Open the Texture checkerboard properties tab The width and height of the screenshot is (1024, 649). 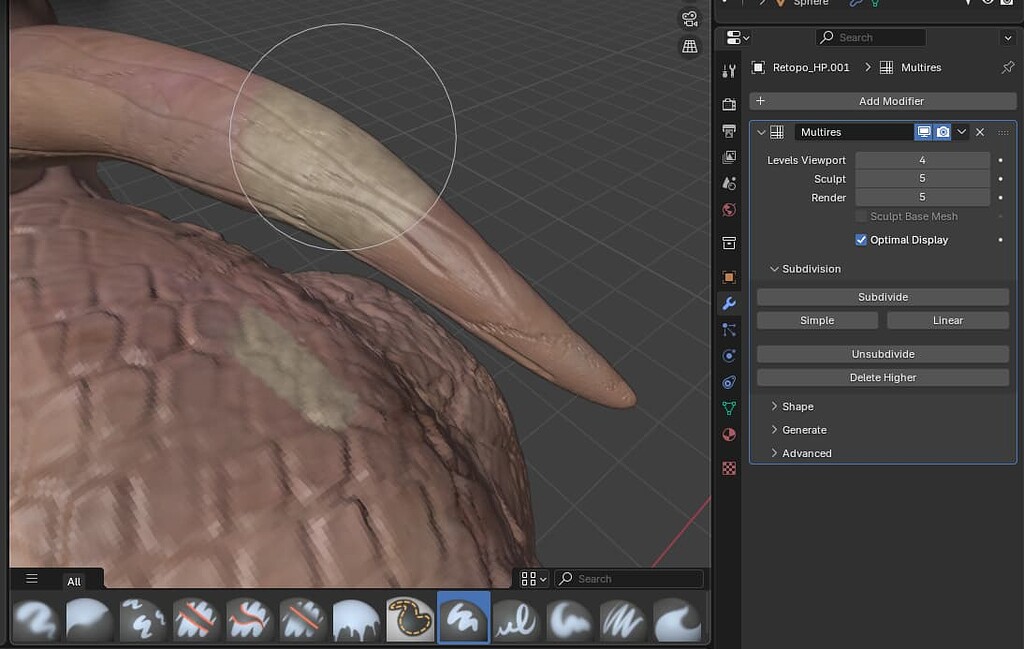(729, 468)
